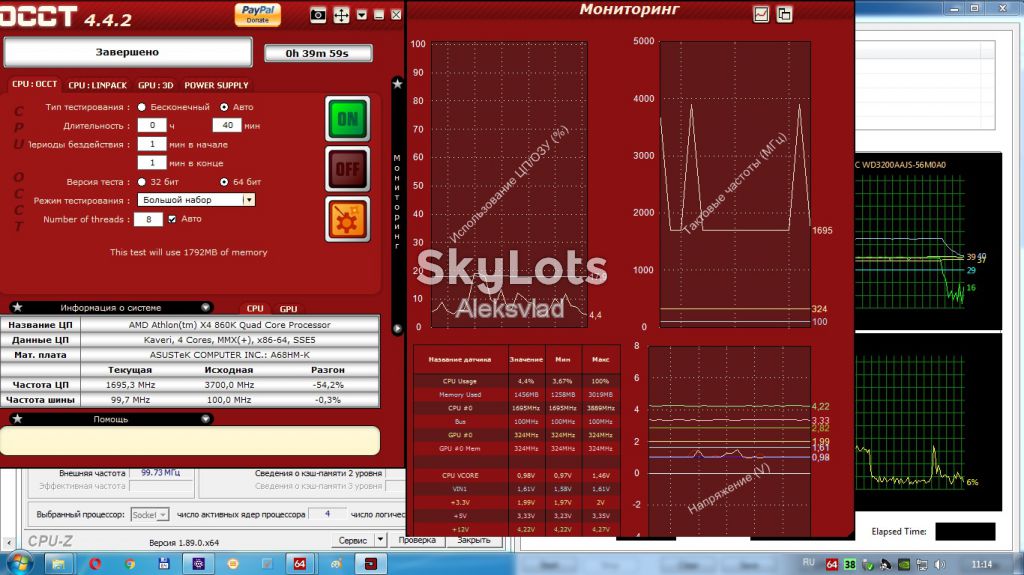
Task: Click the processor name AMD Athlon X4 860K
Action: click(x=229, y=325)
